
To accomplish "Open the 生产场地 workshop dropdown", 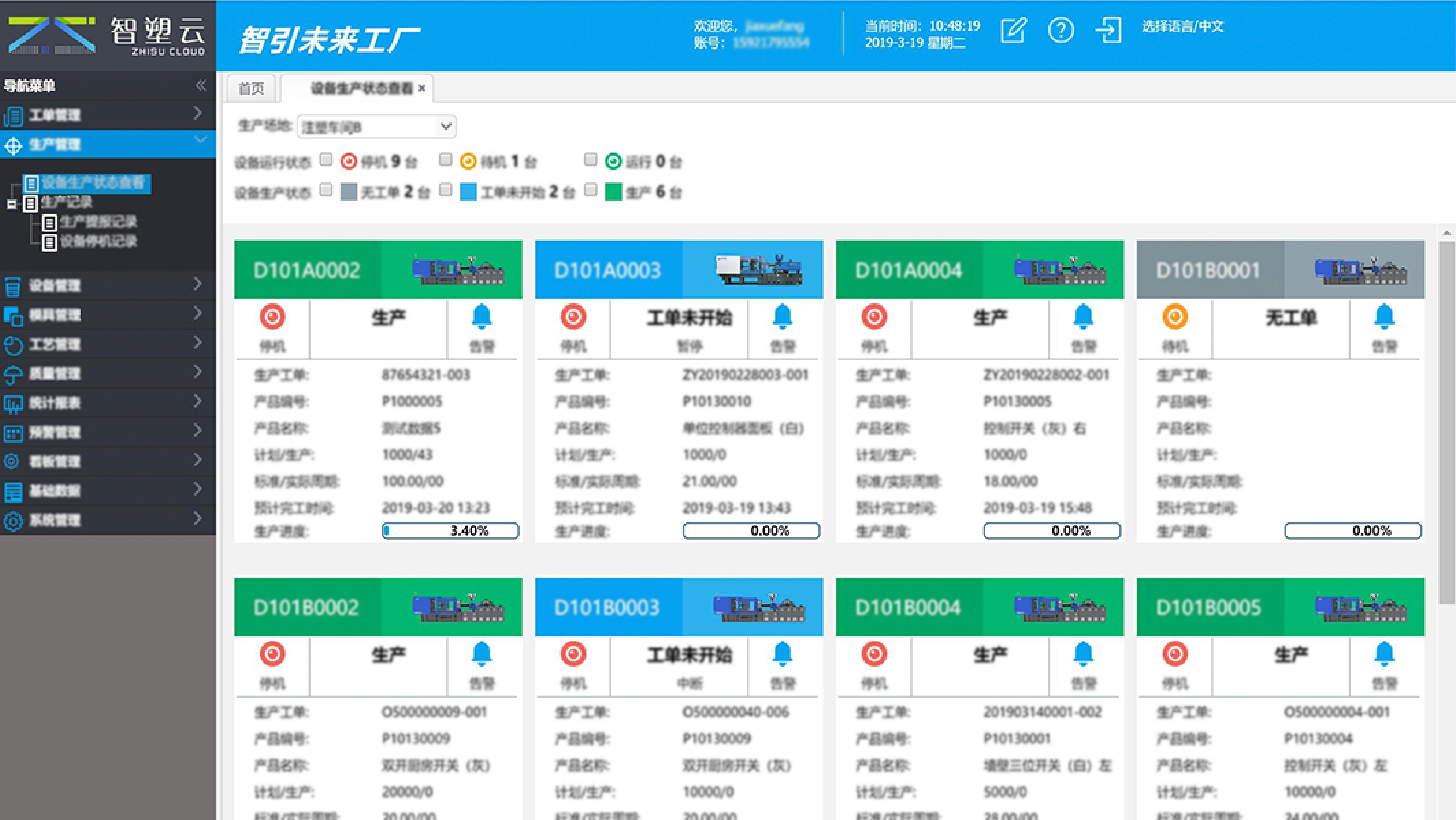I will coord(444,126).
